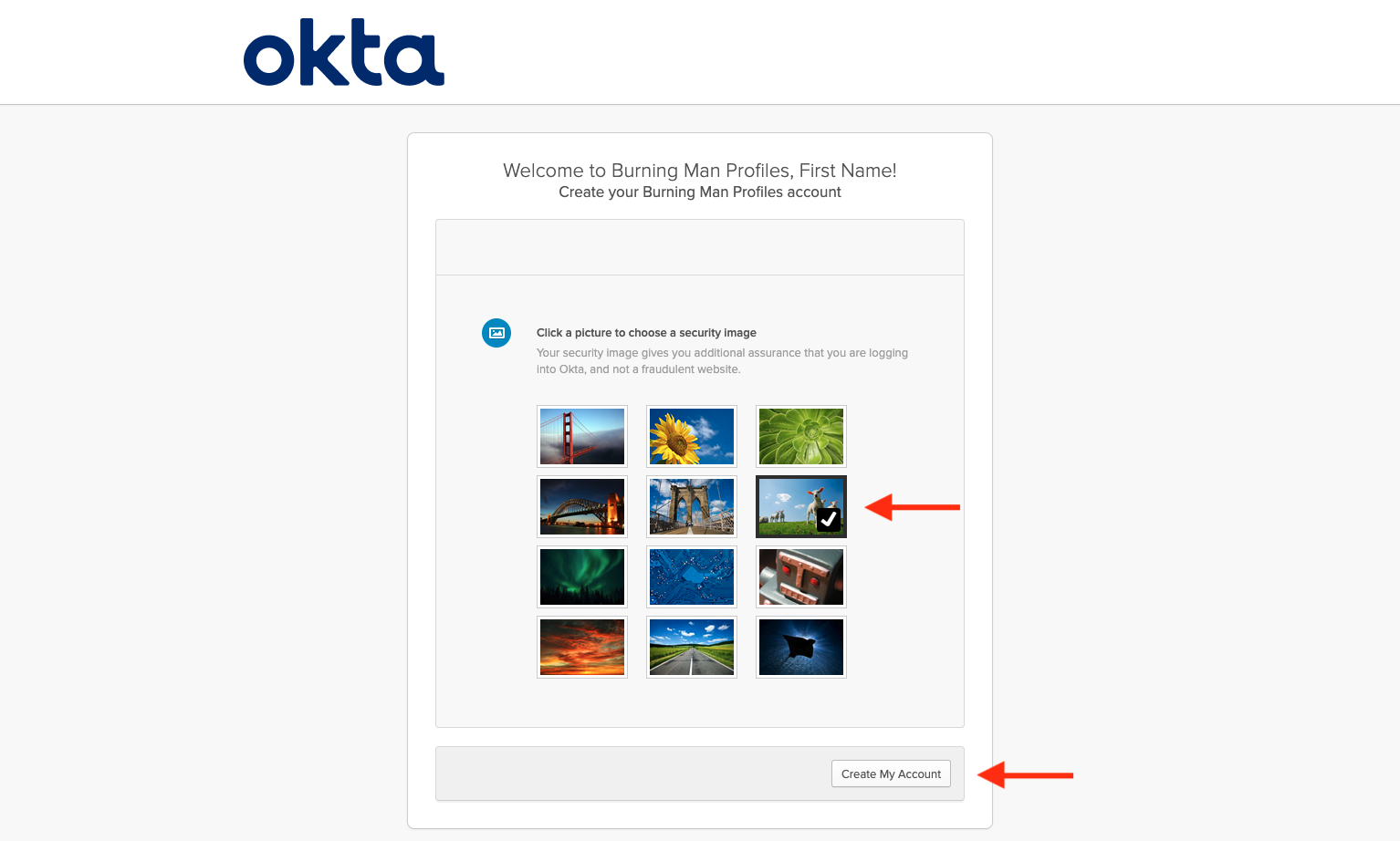1400x841 pixels.
Task: Select the blue circuit board image
Action: [x=692, y=576]
